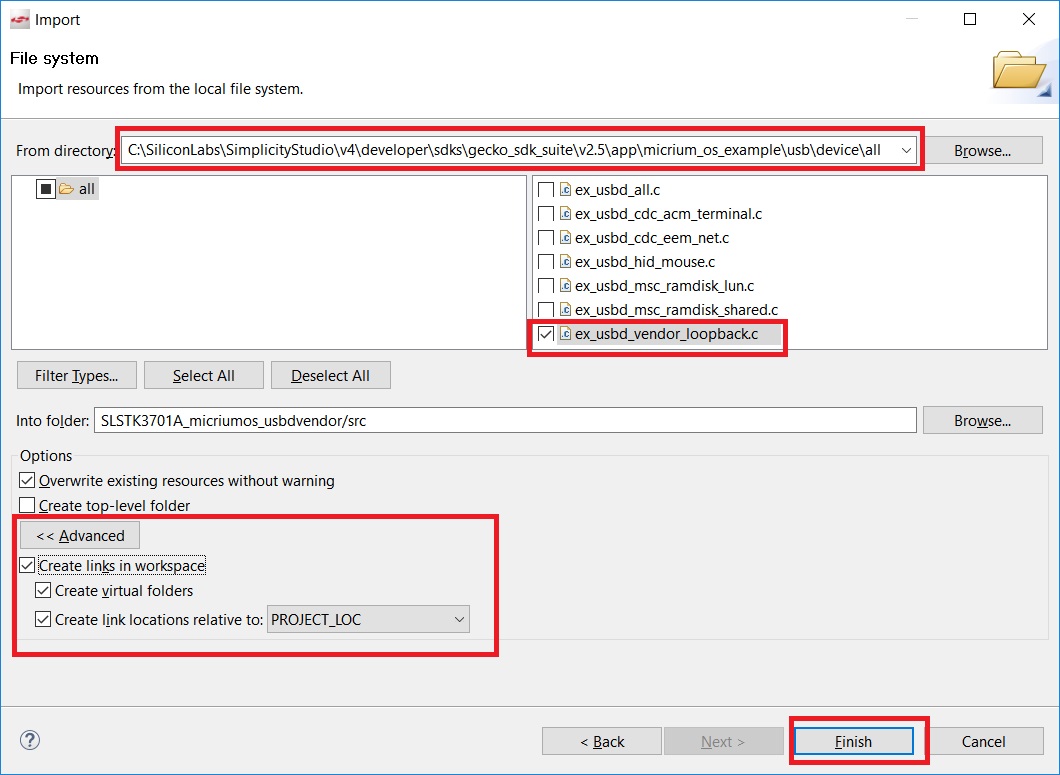Click the ex_usbd_cdc_eem_net.c file icon

click(565, 238)
